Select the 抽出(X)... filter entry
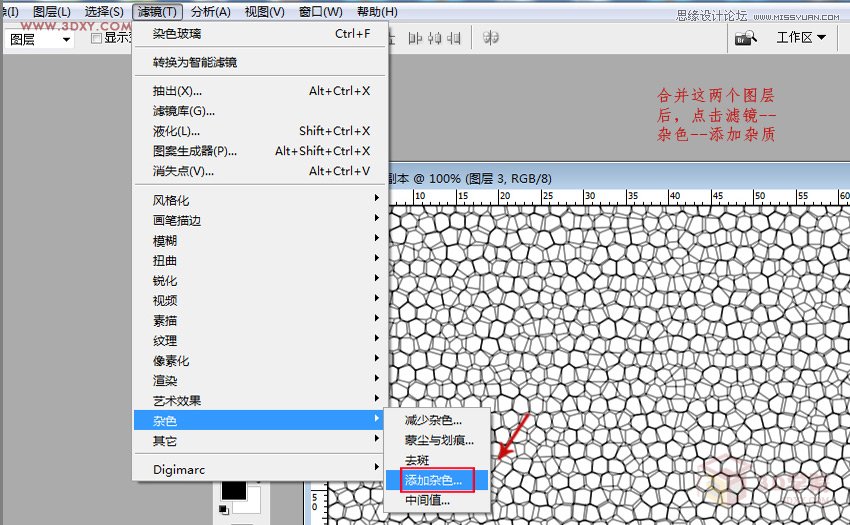Image resolution: width=850 pixels, height=525 pixels. [x=261, y=91]
